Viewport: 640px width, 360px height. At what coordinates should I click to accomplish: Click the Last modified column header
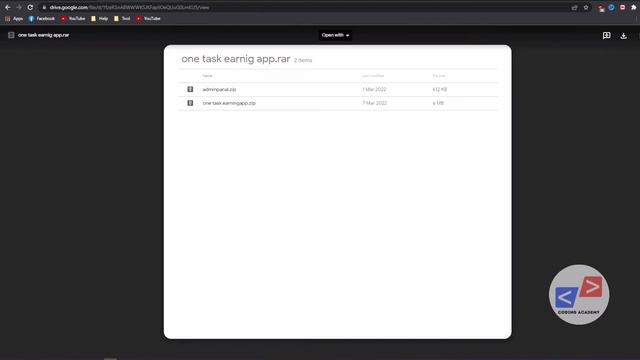pos(373,76)
